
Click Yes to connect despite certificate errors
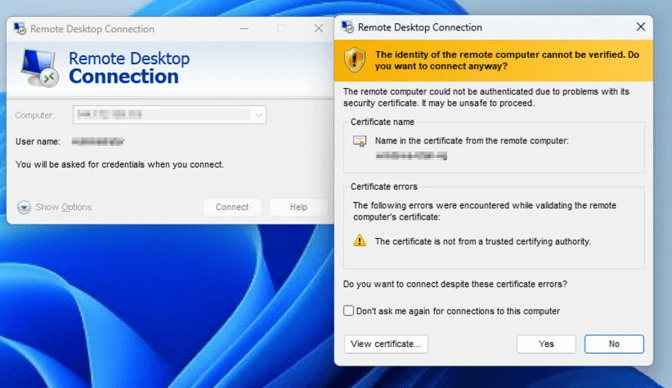point(546,344)
